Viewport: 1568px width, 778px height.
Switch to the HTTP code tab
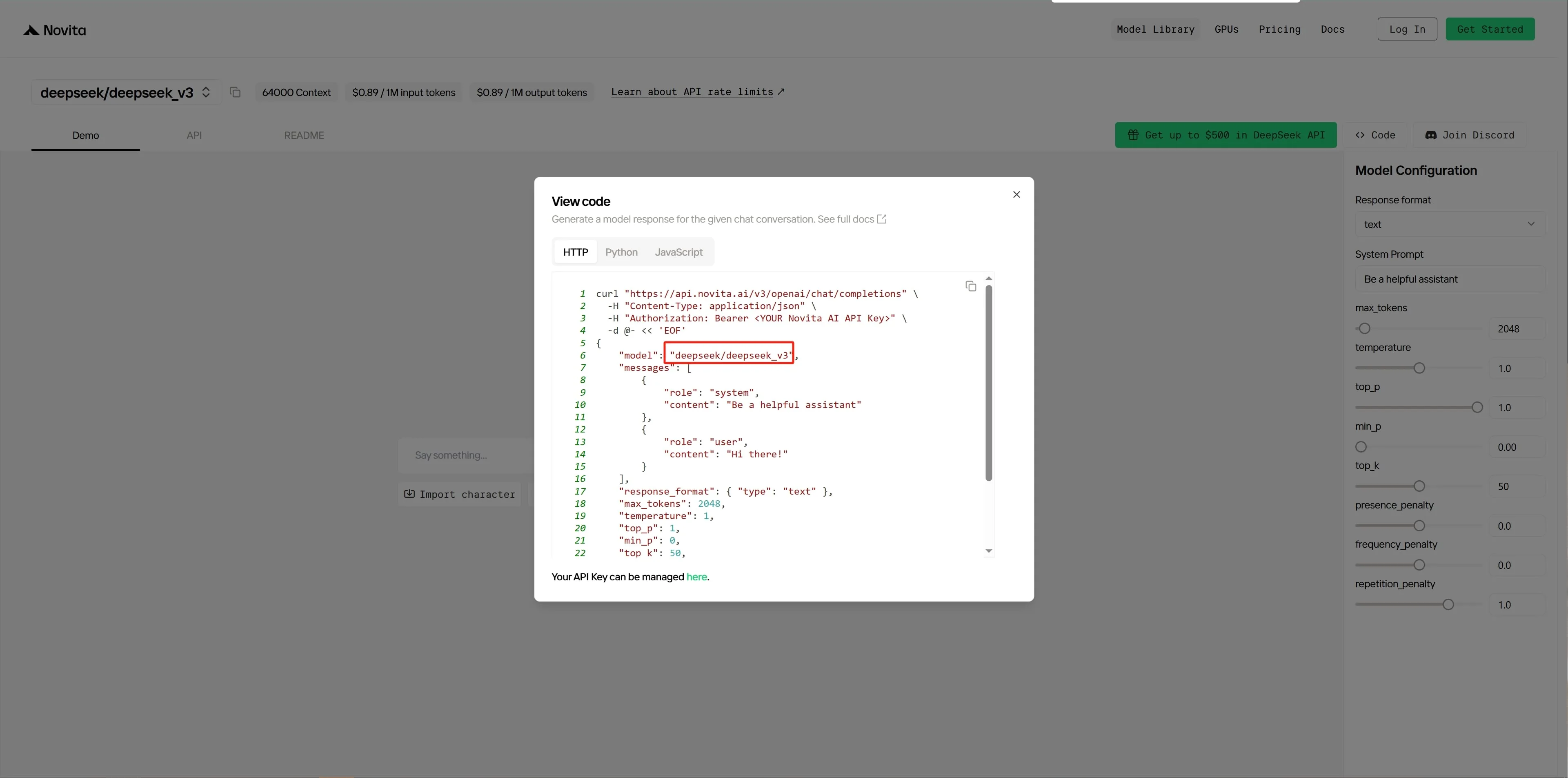click(x=575, y=252)
